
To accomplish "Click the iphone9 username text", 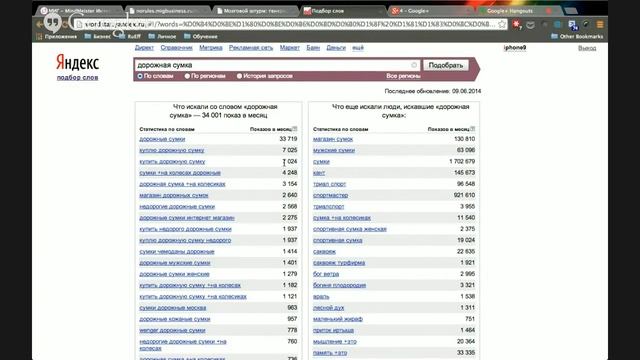I will [x=515, y=48].
